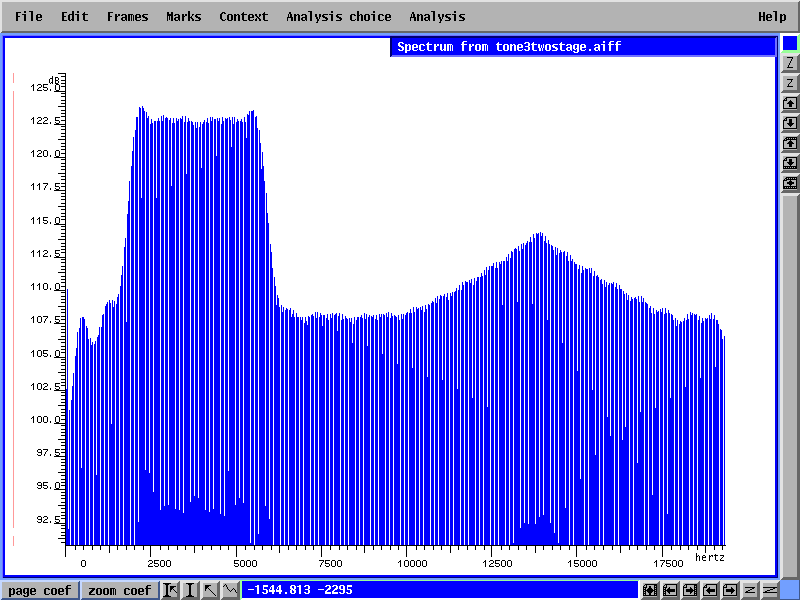Image resolution: width=800 pixels, height=600 pixels.
Task: Select the curve drawing tool in bottom bar
Action: pos(231,590)
